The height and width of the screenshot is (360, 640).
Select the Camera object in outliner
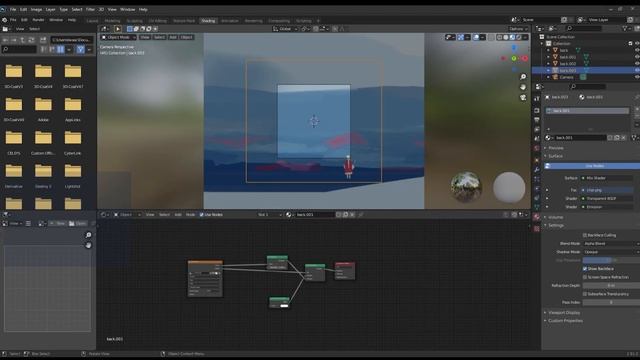click(566, 77)
